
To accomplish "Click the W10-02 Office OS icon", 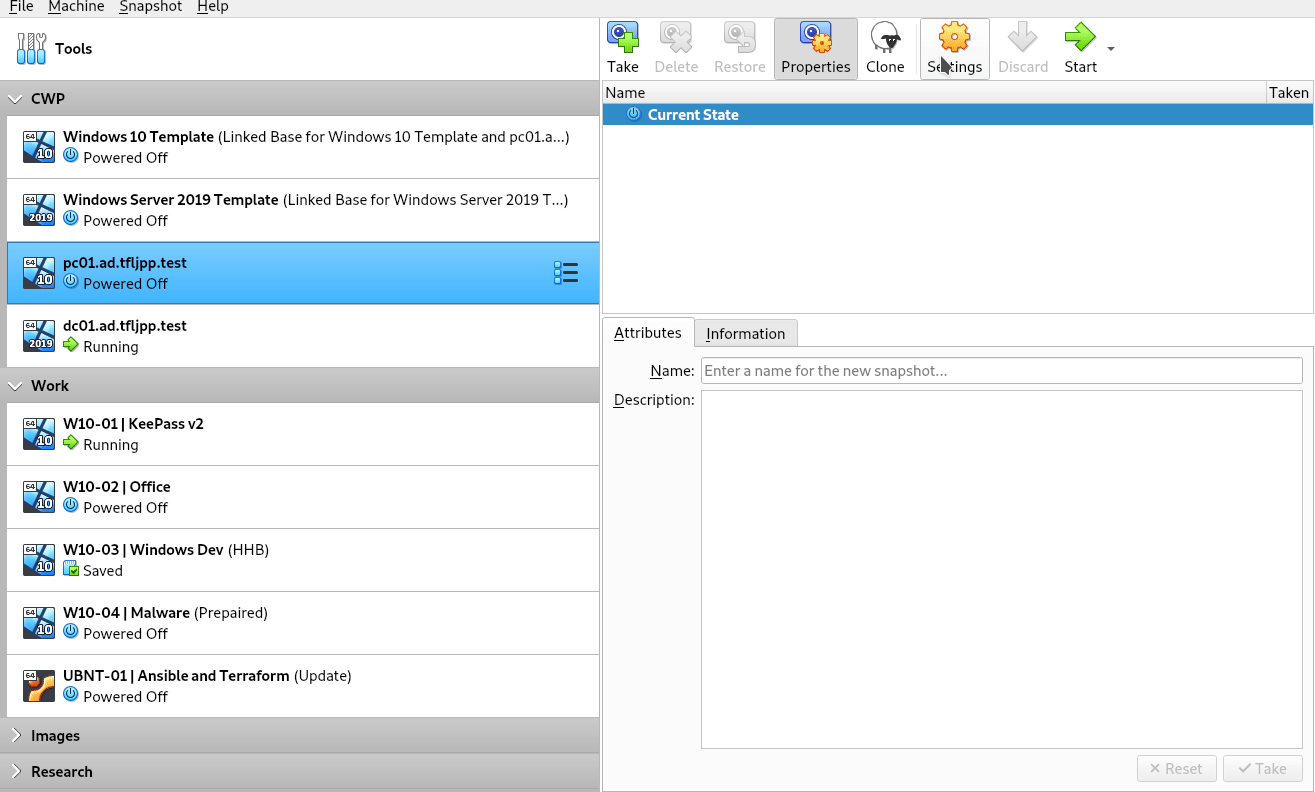I will tap(39, 497).
